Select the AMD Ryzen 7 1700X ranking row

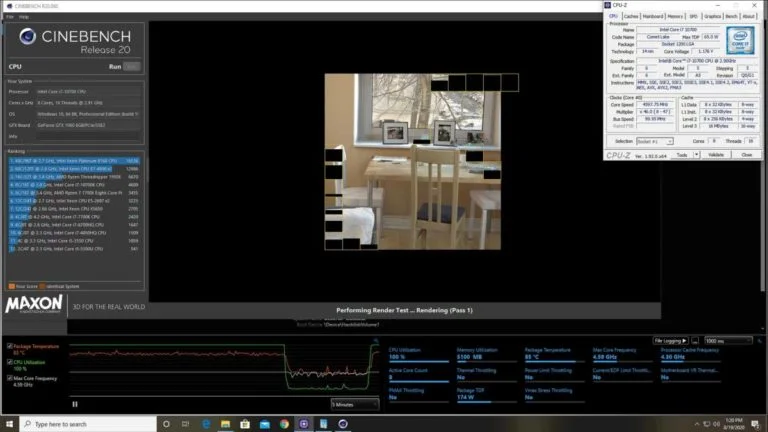coord(74,193)
